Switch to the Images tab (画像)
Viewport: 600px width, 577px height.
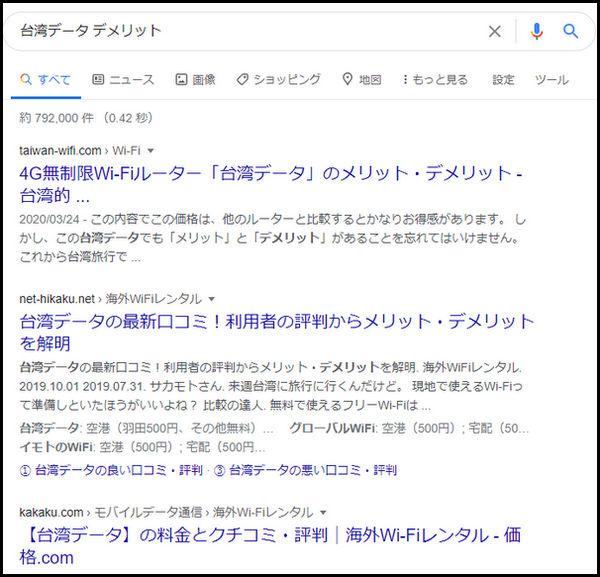coord(195,80)
